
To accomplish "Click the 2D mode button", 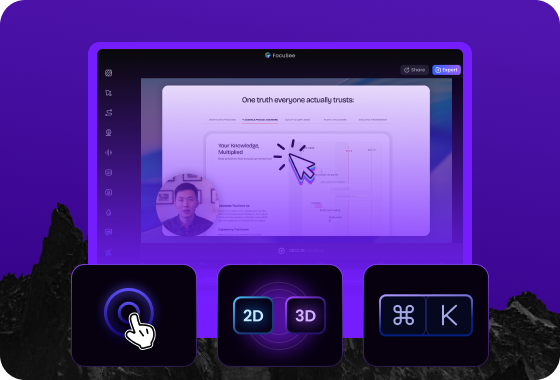I will [x=253, y=315].
